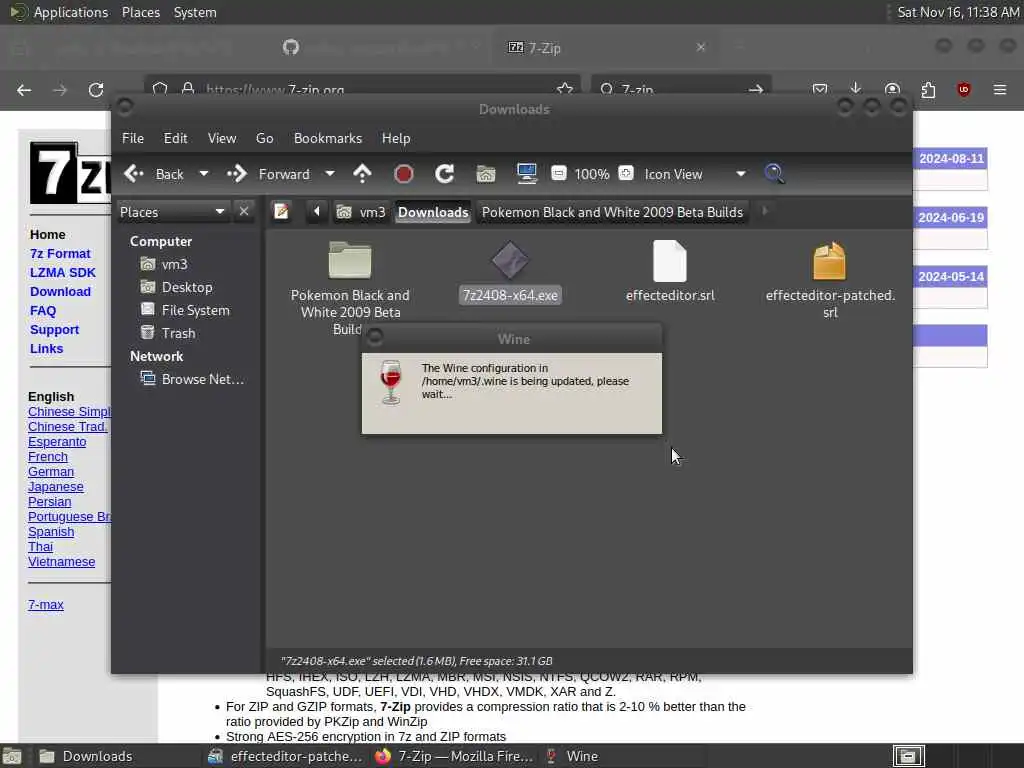This screenshot has width=1024, height=768.
Task: Open Firefox hamburger menu
Action: tap(1000, 90)
